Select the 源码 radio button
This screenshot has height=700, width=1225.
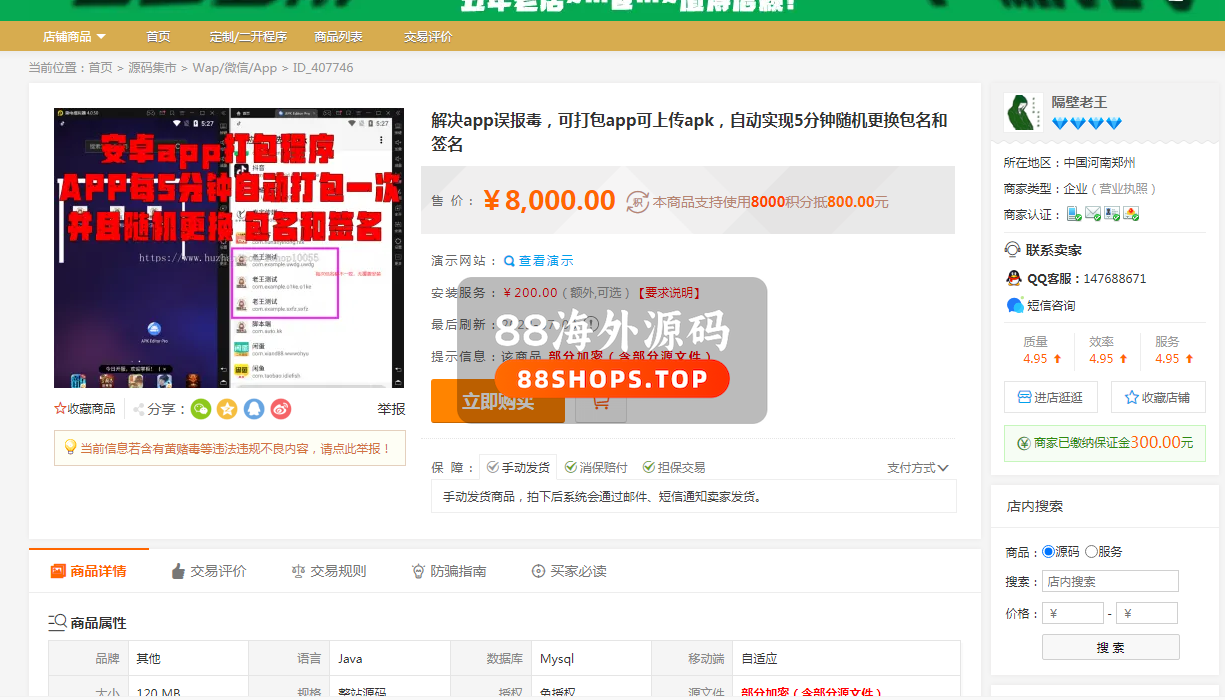tap(1048, 552)
